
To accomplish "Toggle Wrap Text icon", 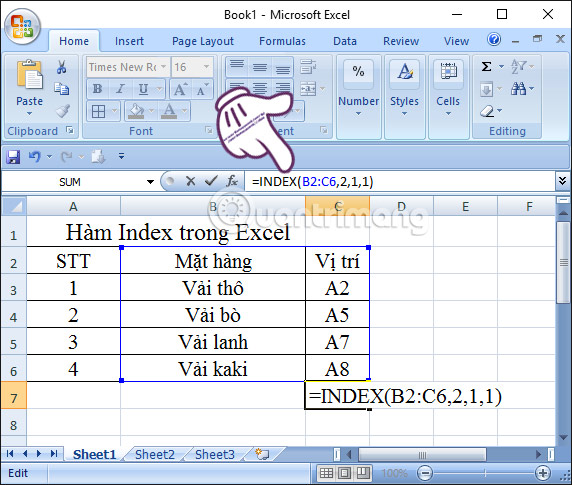I will pos(308,66).
